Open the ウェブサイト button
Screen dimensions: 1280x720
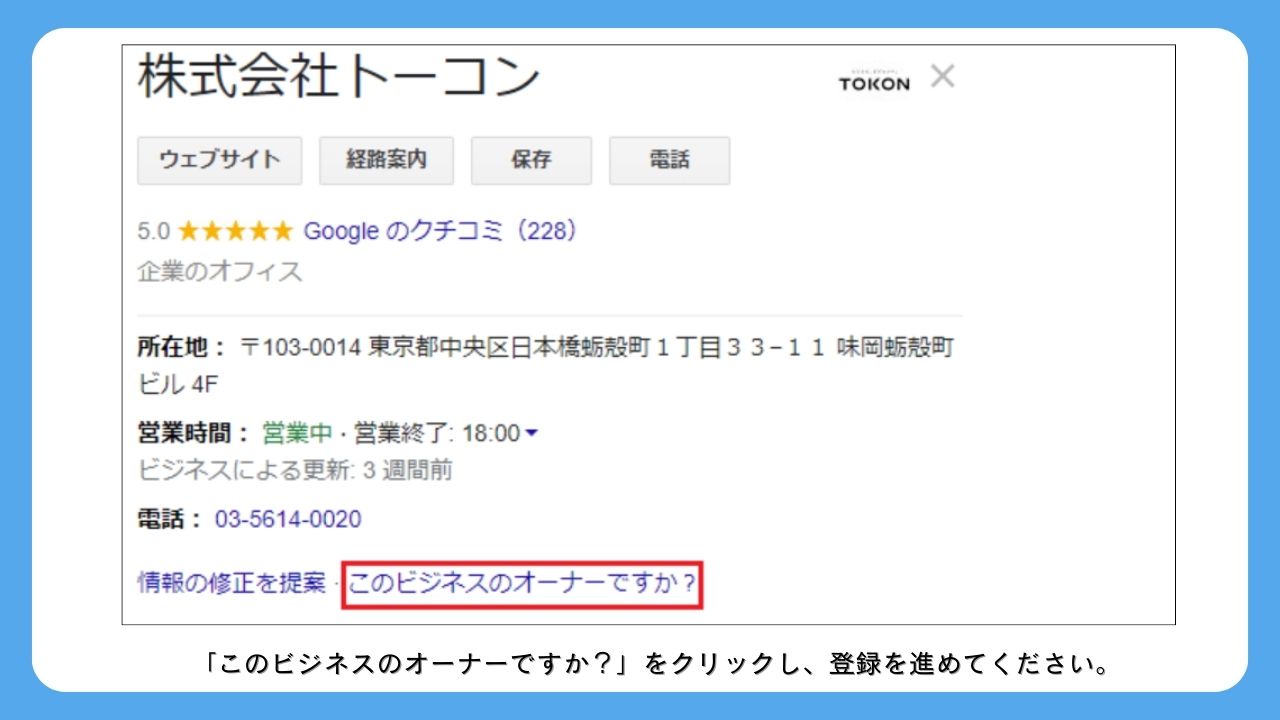(x=219, y=160)
